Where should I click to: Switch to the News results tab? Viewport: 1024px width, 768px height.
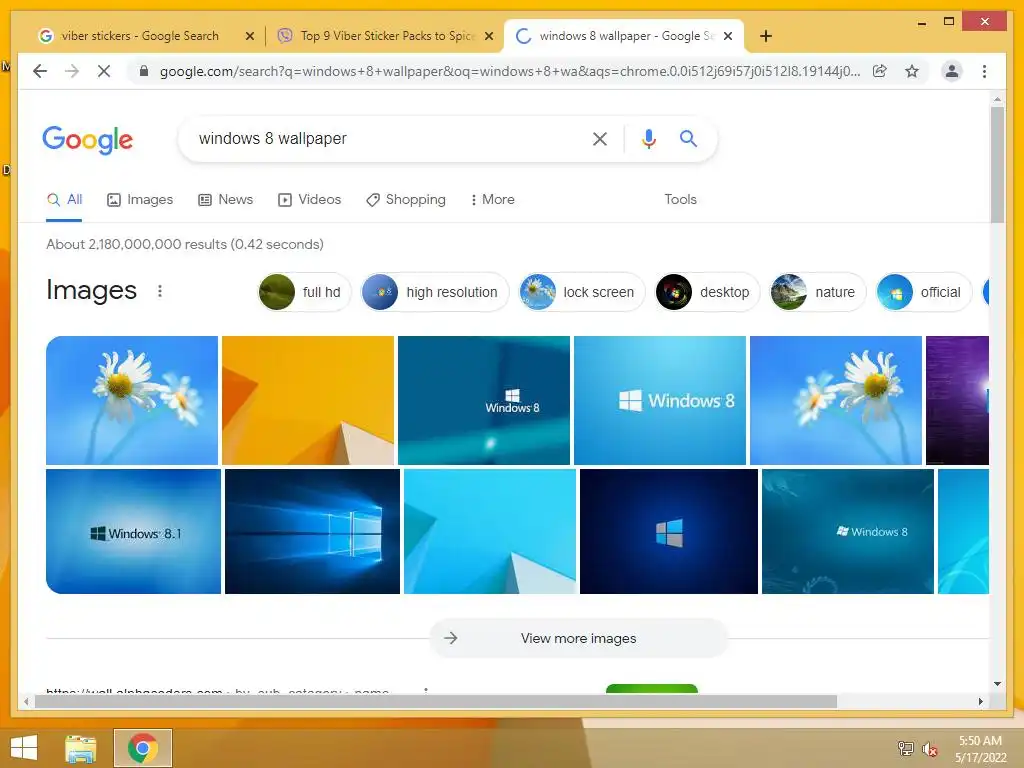click(x=225, y=199)
